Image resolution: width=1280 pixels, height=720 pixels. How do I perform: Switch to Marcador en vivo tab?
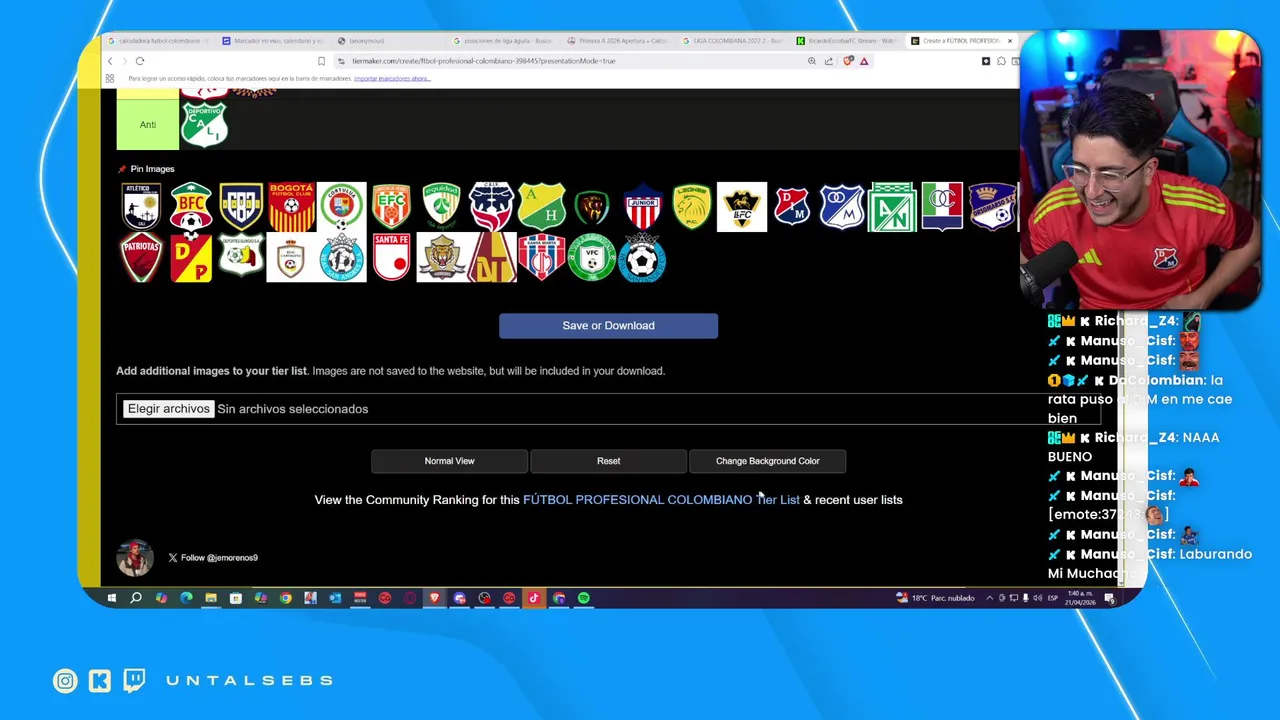(x=272, y=41)
